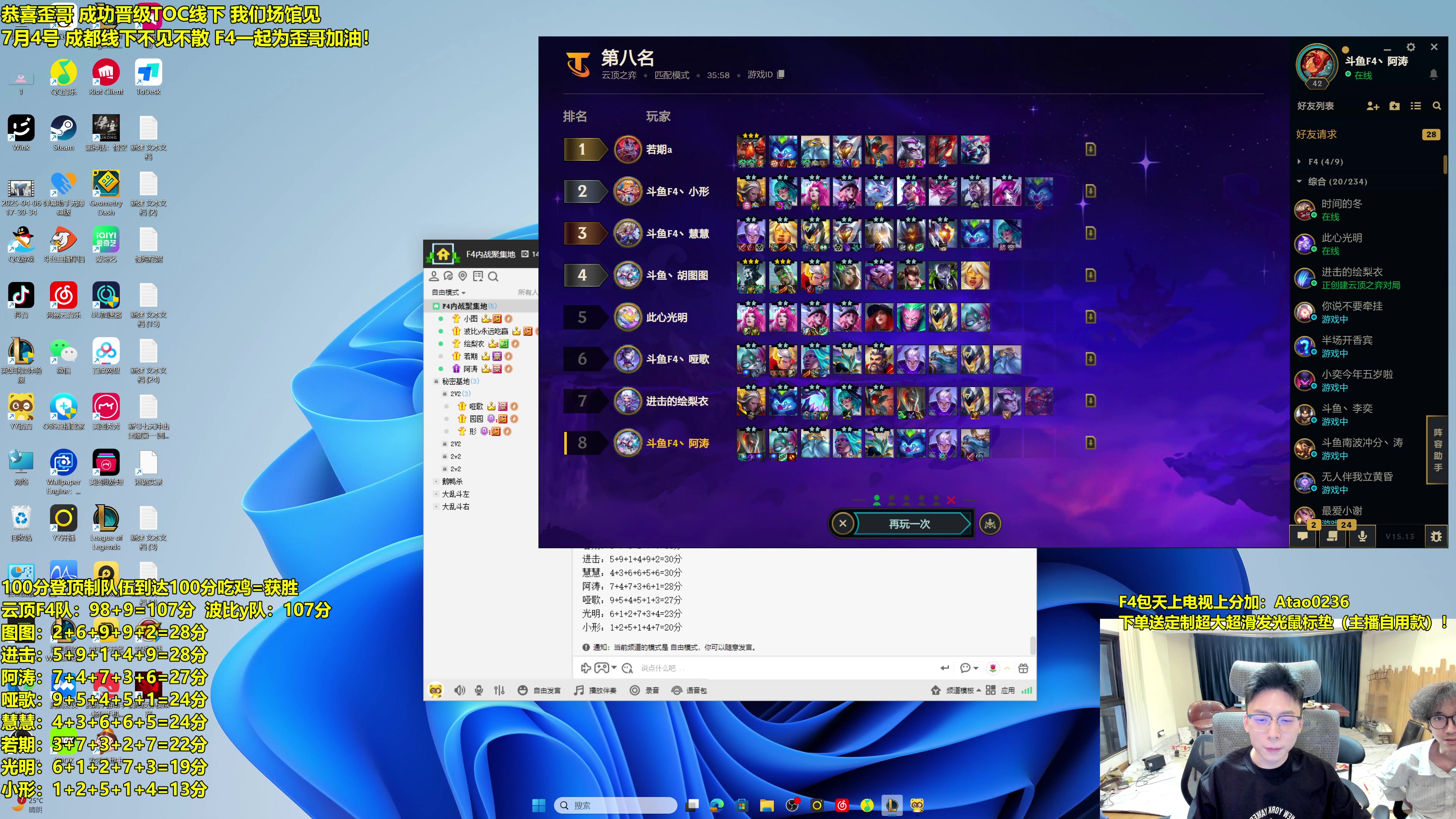Screen dimensions: 1456x819
Task: Click the 自由发言 button in YY
Action: [x=539, y=690]
